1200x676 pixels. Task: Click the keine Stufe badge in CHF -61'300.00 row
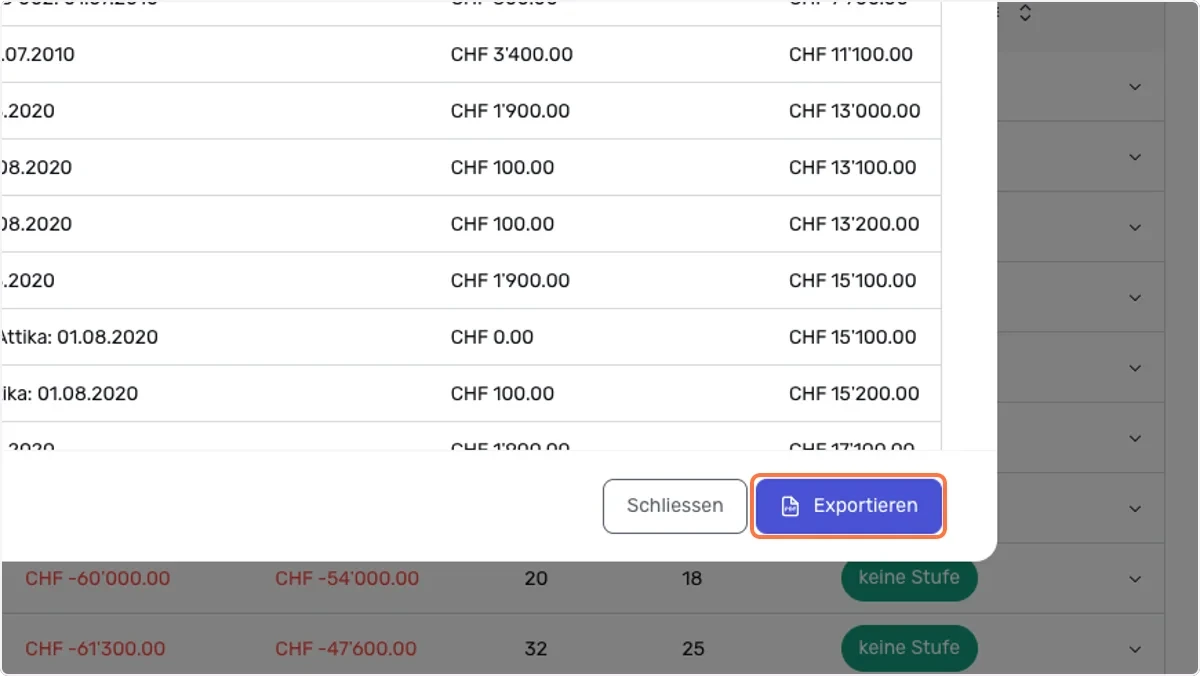tap(909, 647)
